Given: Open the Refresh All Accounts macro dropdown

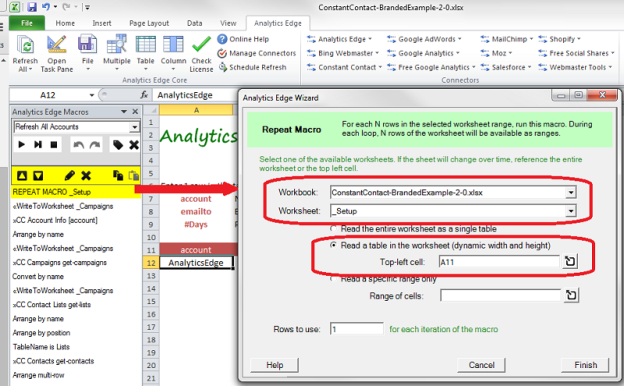Looking at the screenshot, I should (135, 127).
